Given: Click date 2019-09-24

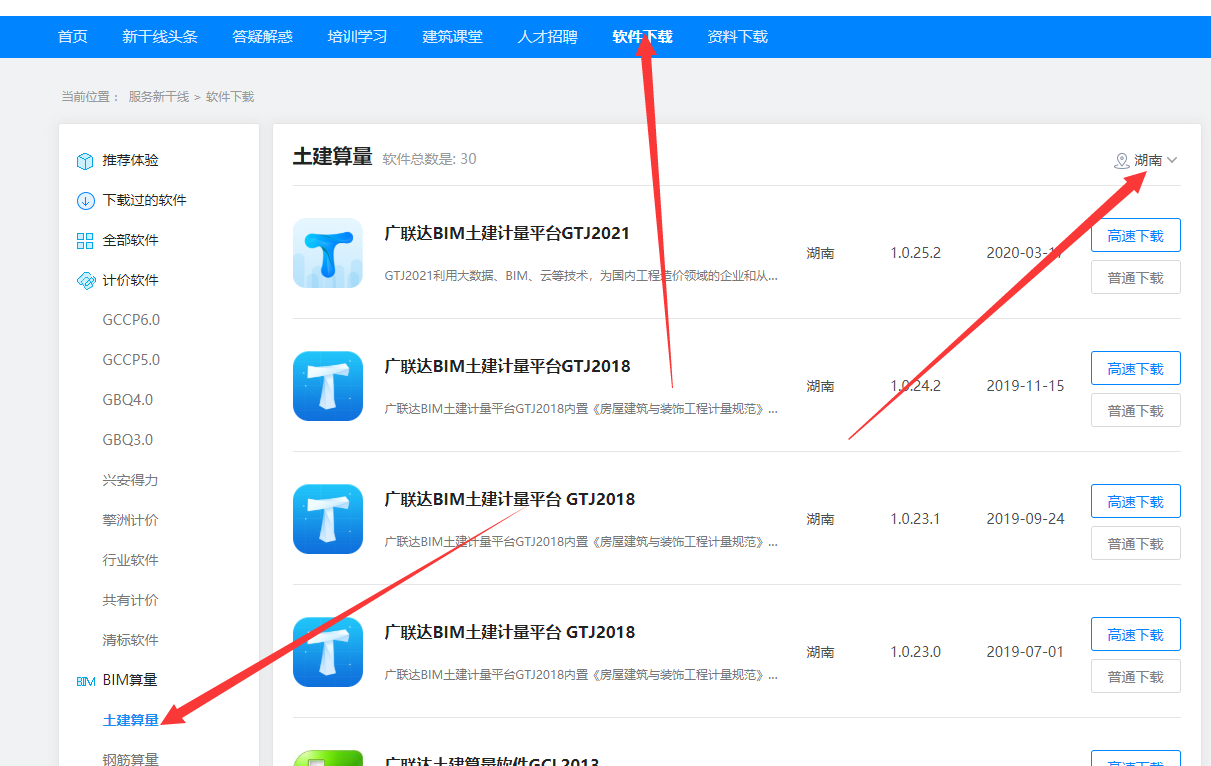Looking at the screenshot, I should point(1025,519).
